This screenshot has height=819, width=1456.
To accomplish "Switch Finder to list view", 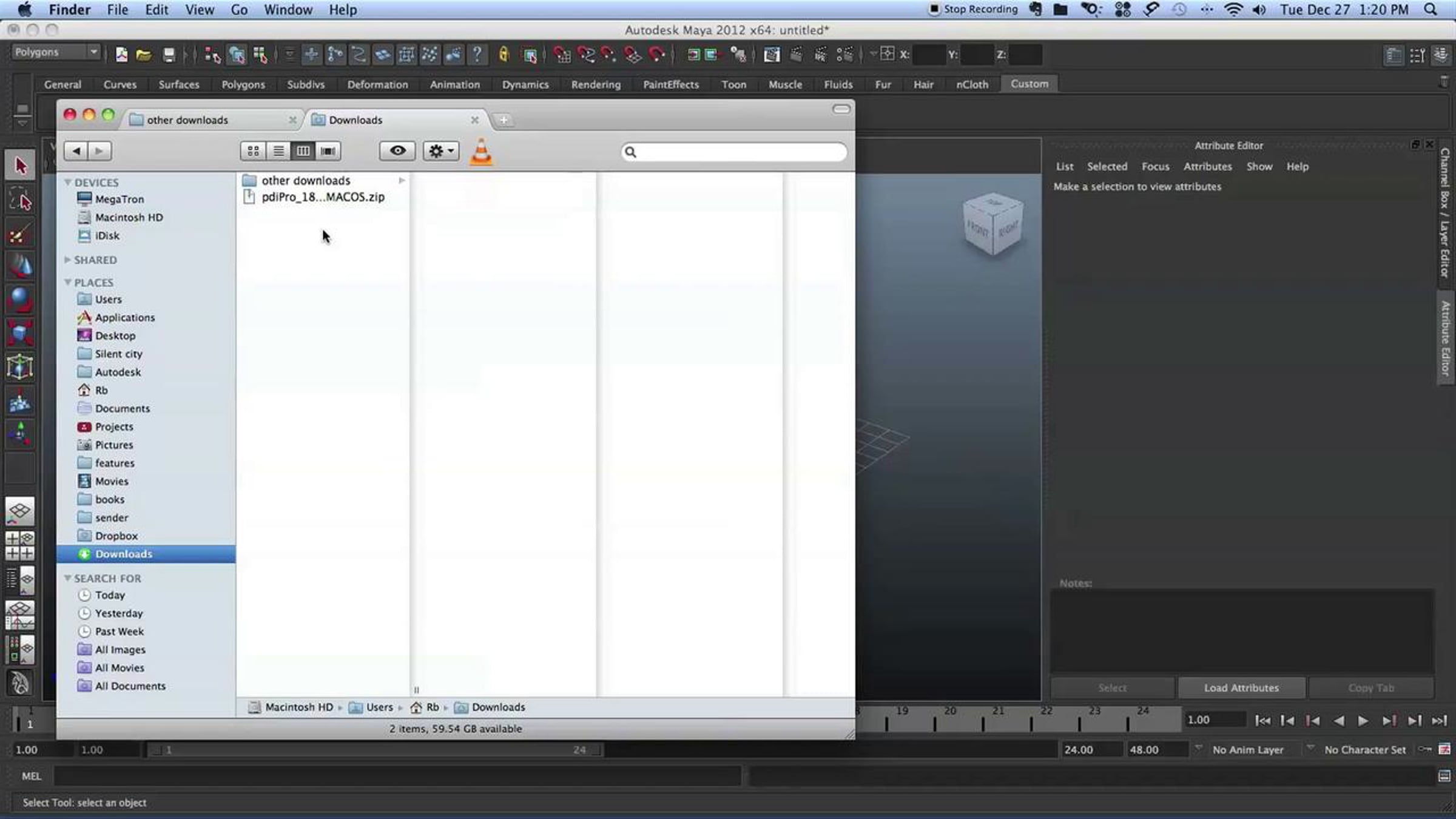I will pyautogui.click(x=278, y=151).
